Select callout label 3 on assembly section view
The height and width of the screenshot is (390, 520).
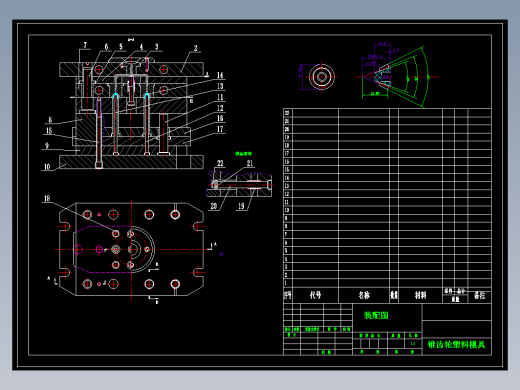click(156, 47)
